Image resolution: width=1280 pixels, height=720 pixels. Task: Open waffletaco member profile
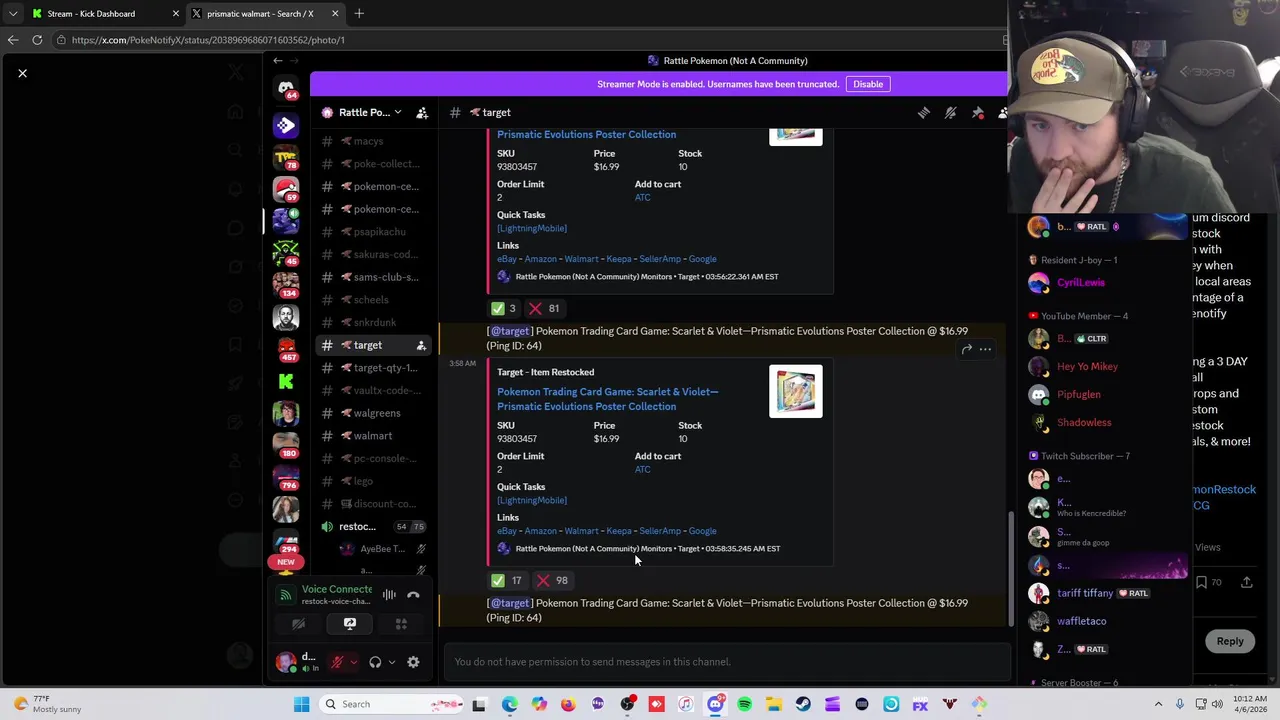(x=1081, y=621)
